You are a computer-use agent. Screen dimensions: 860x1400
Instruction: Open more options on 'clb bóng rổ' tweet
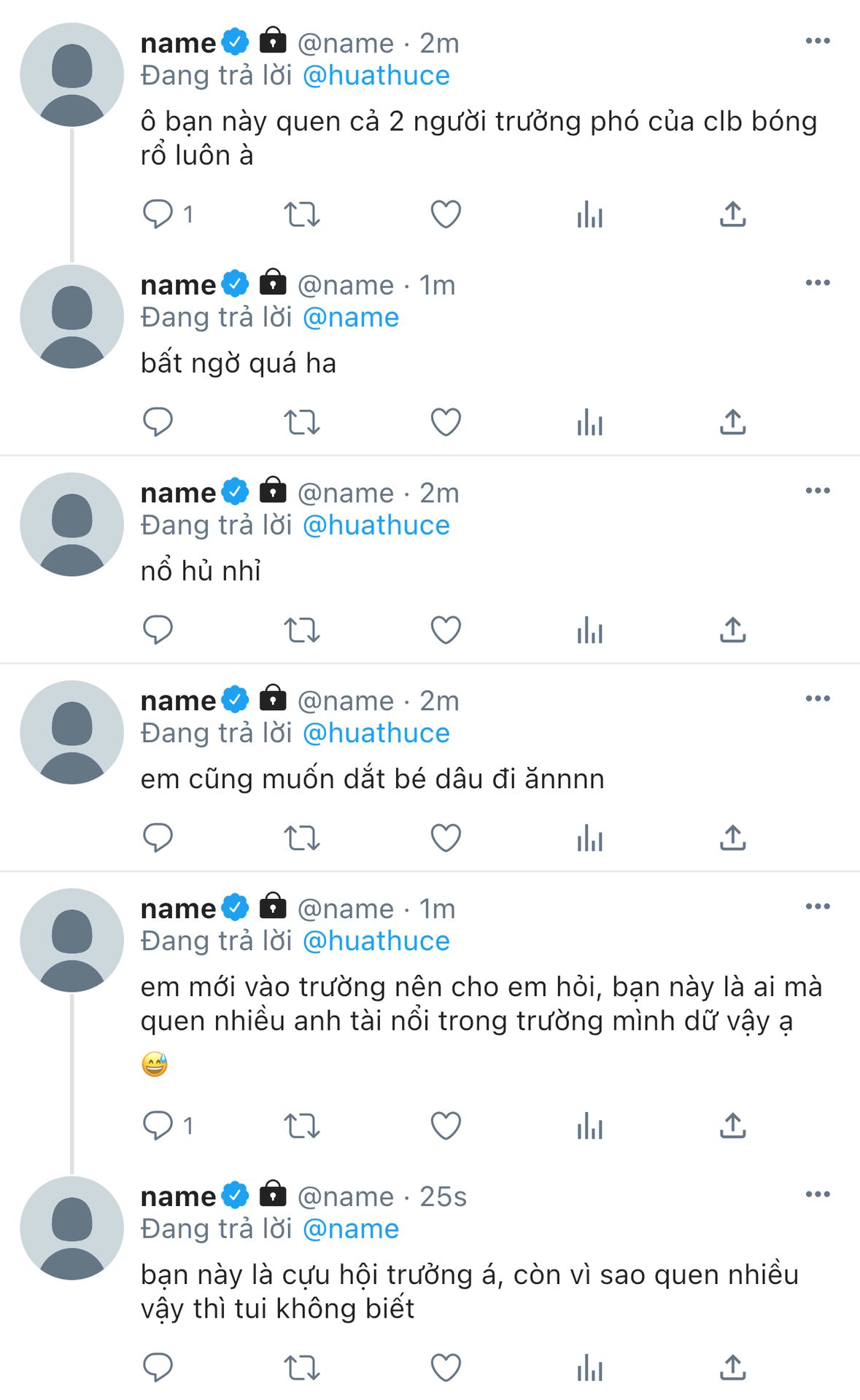click(x=818, y=41)
